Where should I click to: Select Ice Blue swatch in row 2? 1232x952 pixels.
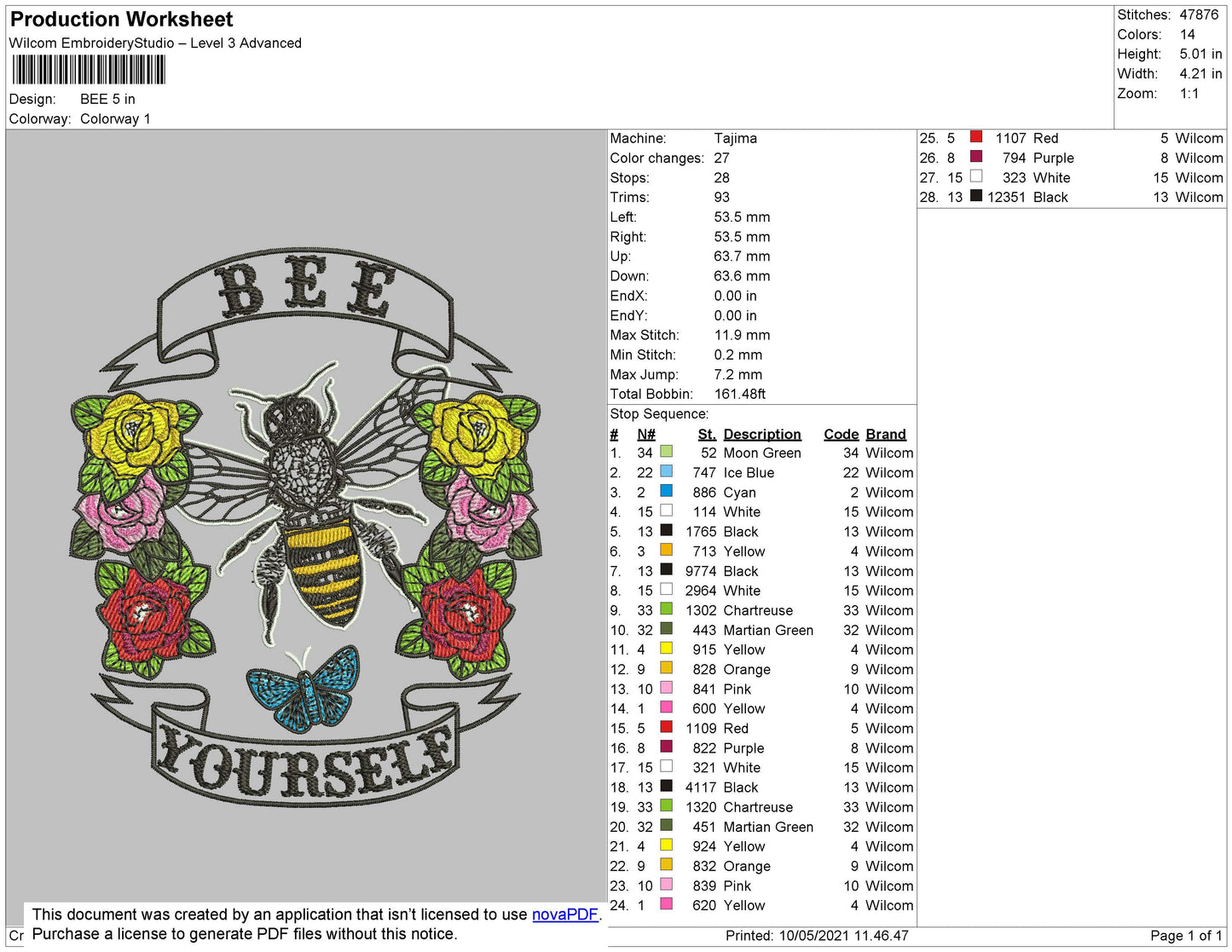(666, 471)
